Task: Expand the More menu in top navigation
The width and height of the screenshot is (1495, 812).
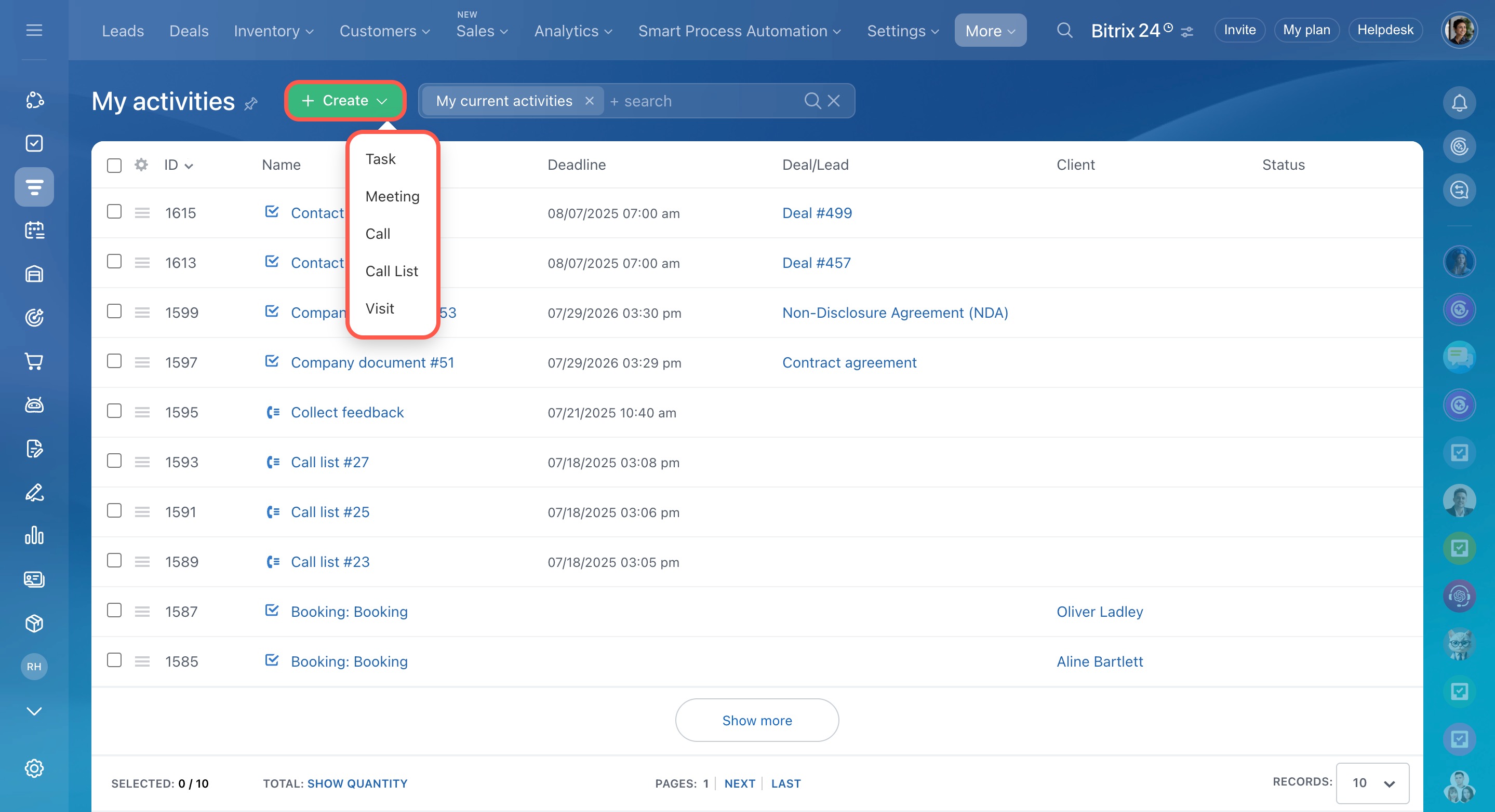Action: coord(990,31)
